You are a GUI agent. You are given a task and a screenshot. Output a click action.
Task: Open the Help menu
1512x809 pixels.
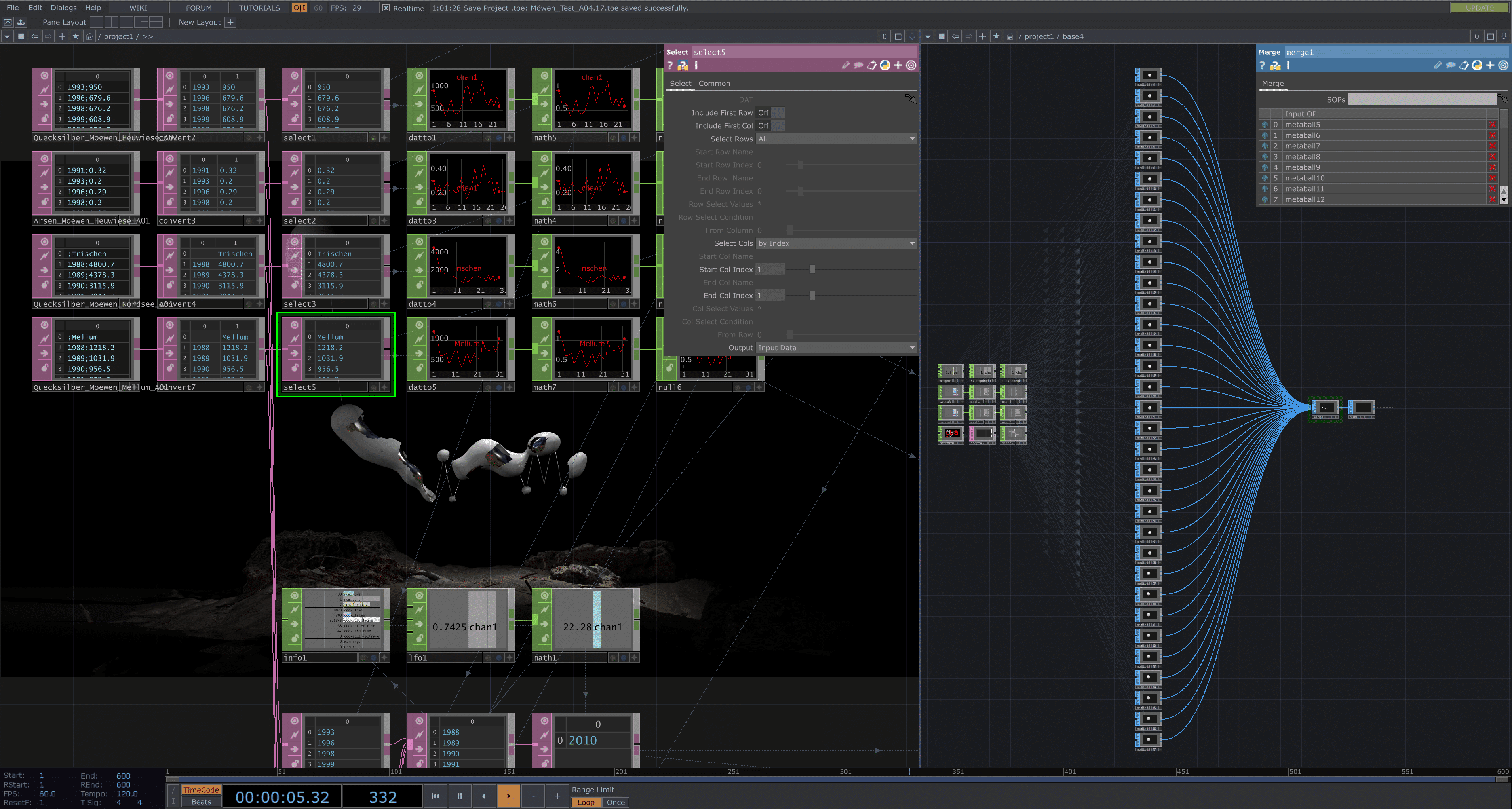coord(93,8)
